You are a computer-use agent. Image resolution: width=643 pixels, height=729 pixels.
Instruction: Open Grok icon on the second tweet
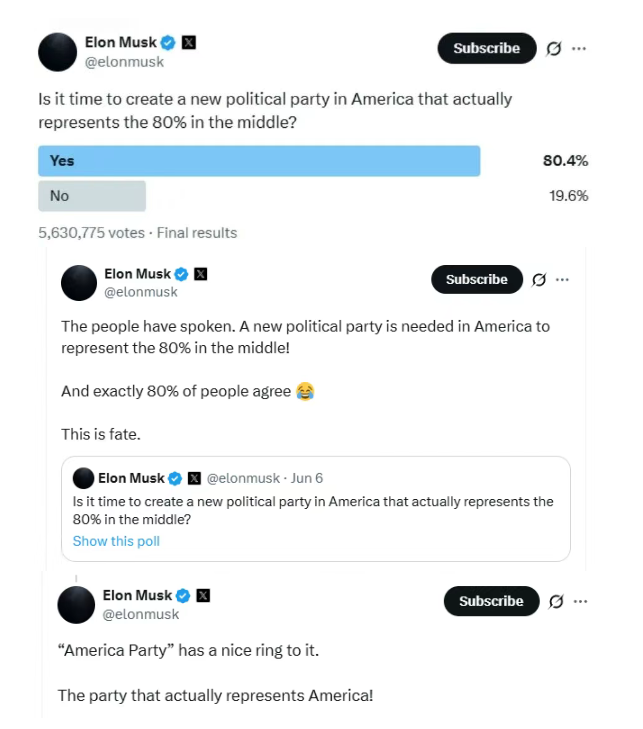539,280
